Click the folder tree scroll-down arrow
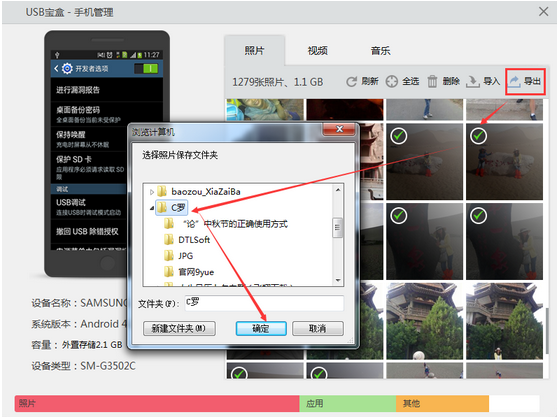Screen dimensions: 560x417 [338, 281]
